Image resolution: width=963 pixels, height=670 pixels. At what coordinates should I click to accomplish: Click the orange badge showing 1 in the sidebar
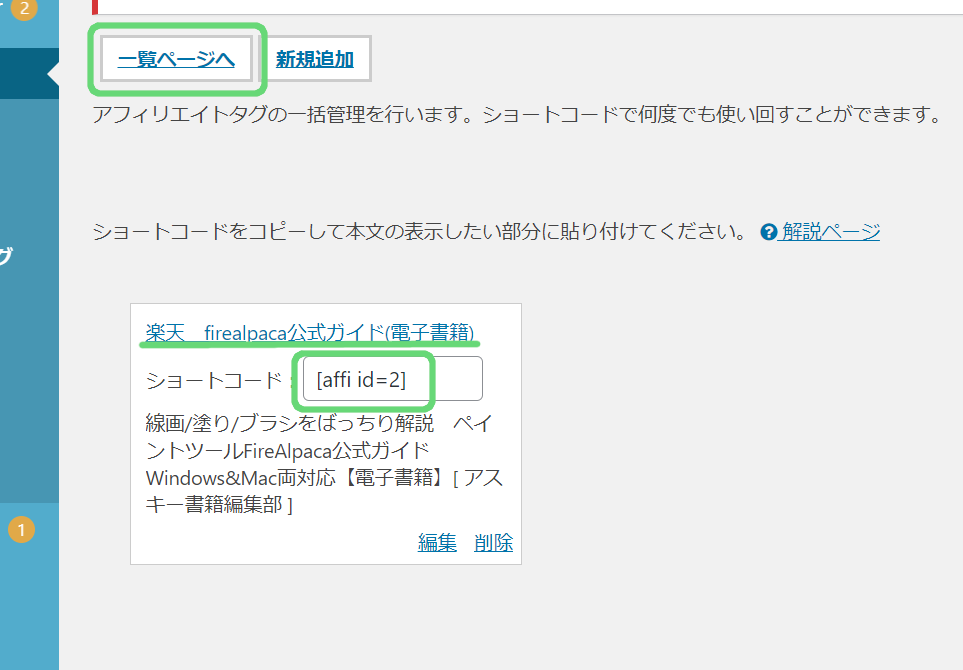click(21, 530)
